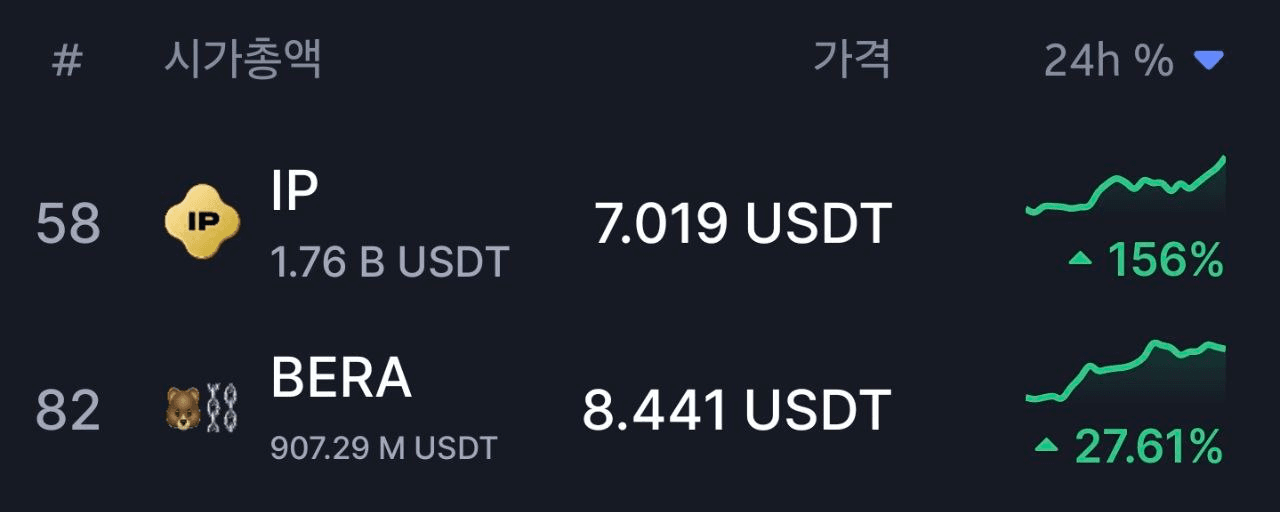Sort by the # rank column header
The height and width of the screenshot is (512, 1280).
click(x=67, y=61)
